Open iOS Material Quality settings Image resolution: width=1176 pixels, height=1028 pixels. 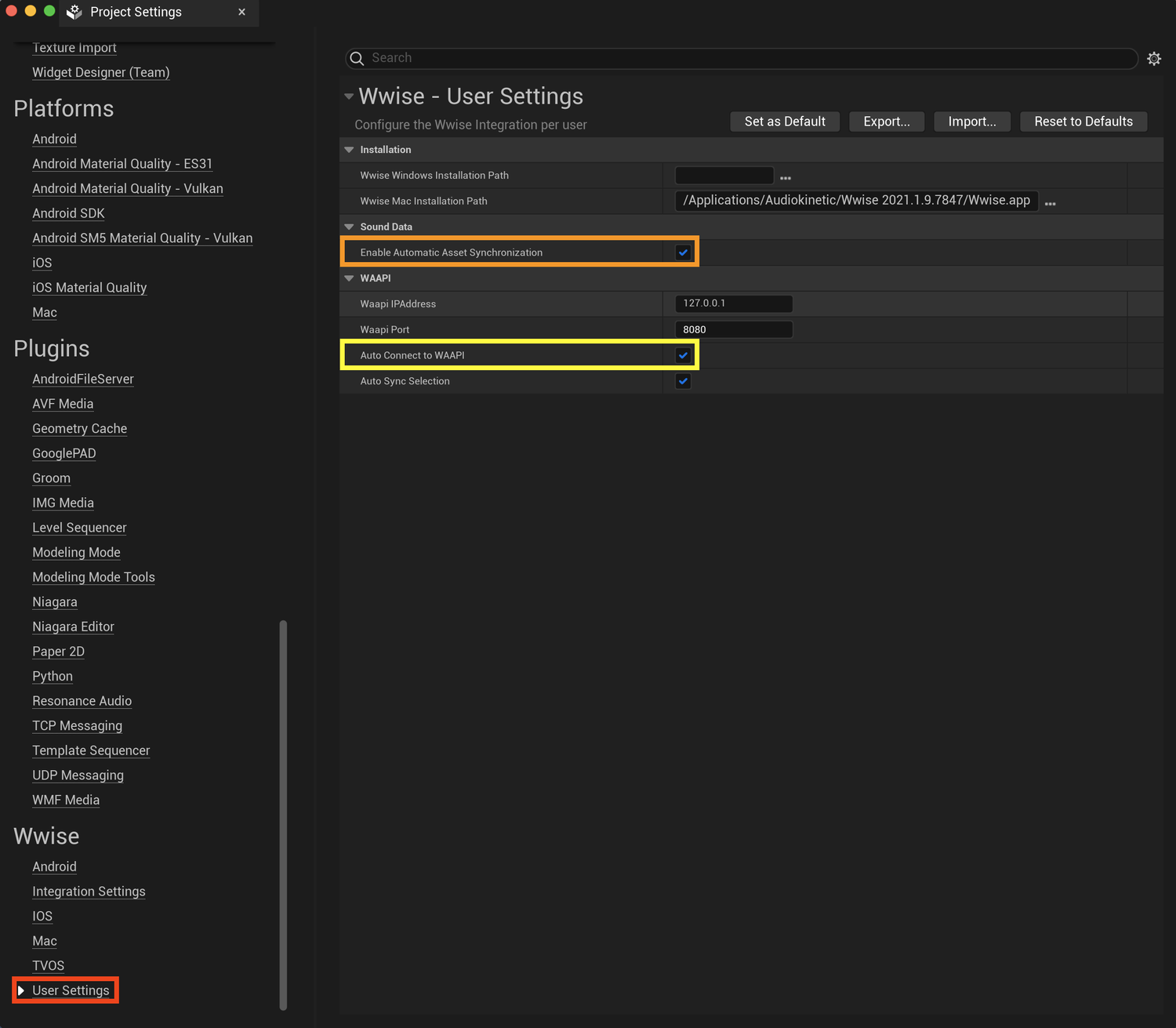(x=89, y=288)
